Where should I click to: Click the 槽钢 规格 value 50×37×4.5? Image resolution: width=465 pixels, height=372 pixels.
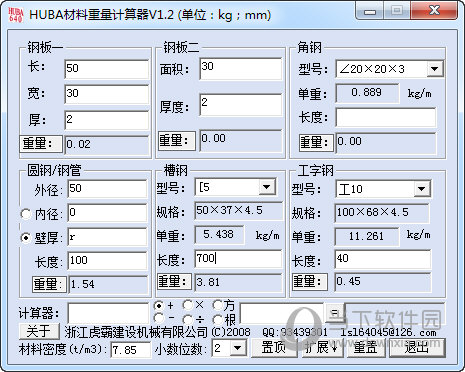[x=238, y=211]
